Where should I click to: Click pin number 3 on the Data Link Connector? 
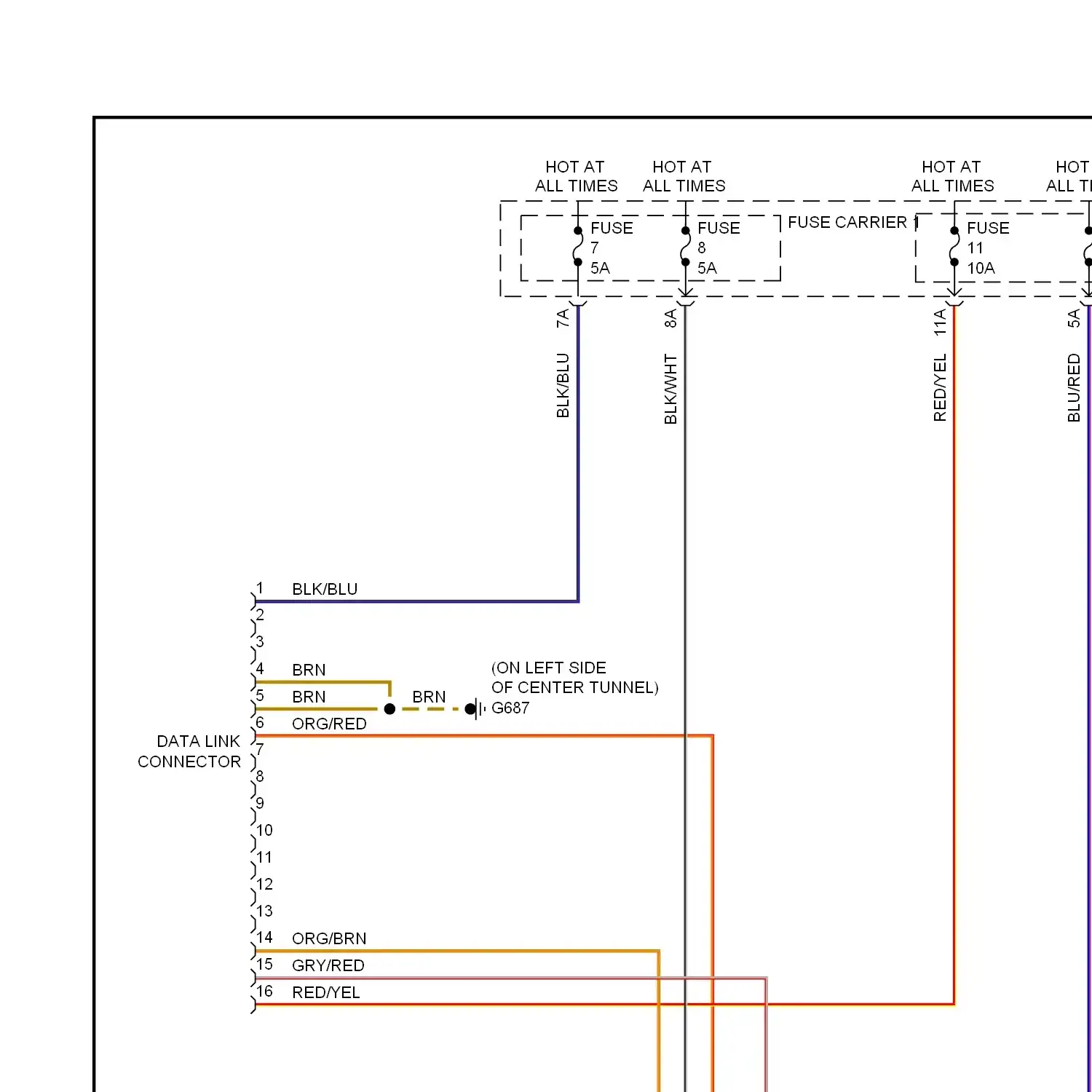coord(260,642)
